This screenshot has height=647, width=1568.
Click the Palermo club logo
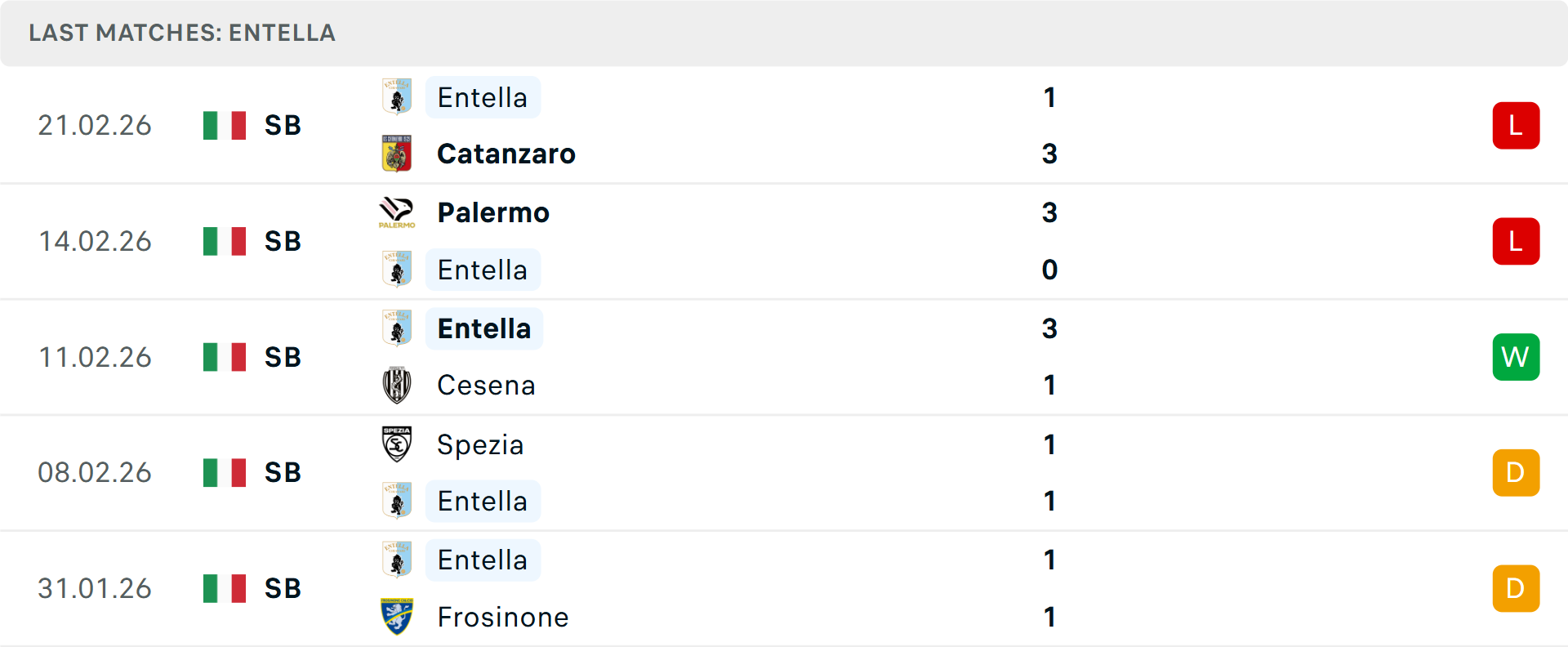[x=397, y=212]
